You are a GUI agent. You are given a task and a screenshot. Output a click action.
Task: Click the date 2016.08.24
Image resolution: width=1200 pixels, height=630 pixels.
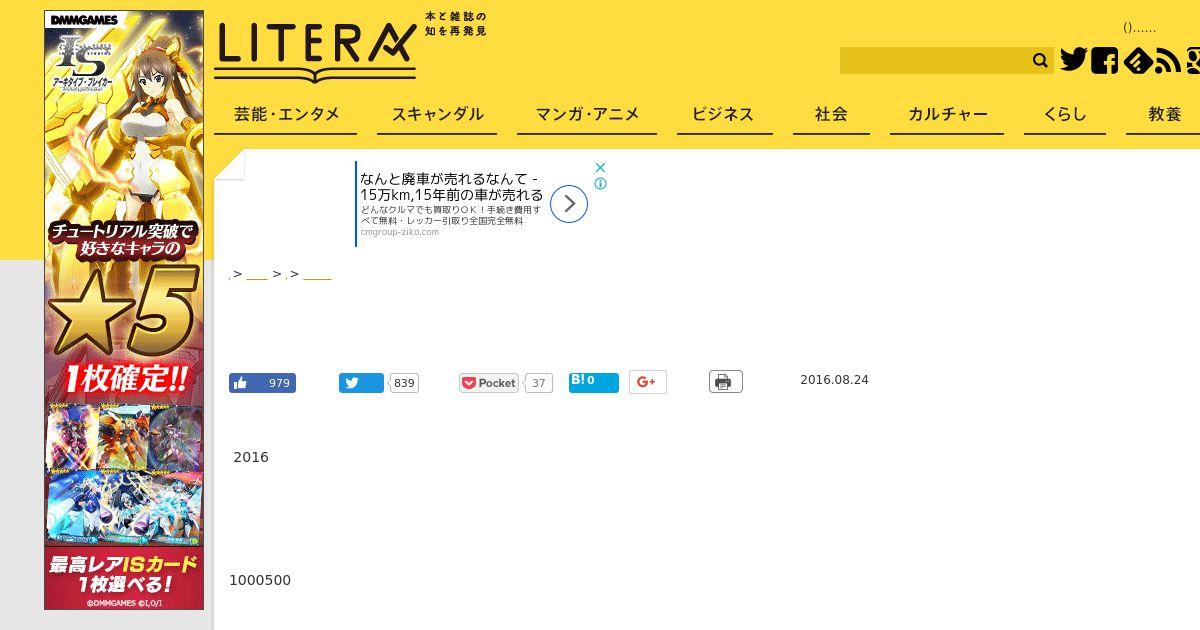pos(834,380)
